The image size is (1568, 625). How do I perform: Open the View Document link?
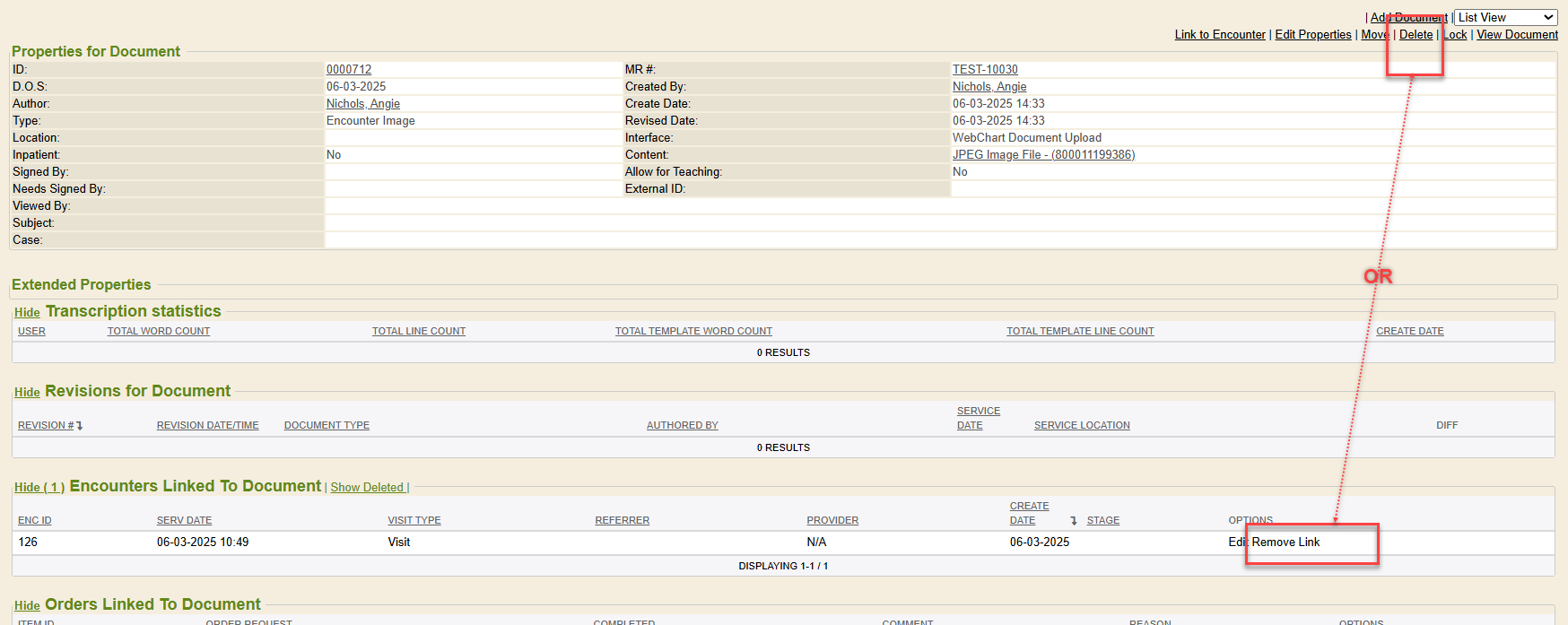point(1517,35)
